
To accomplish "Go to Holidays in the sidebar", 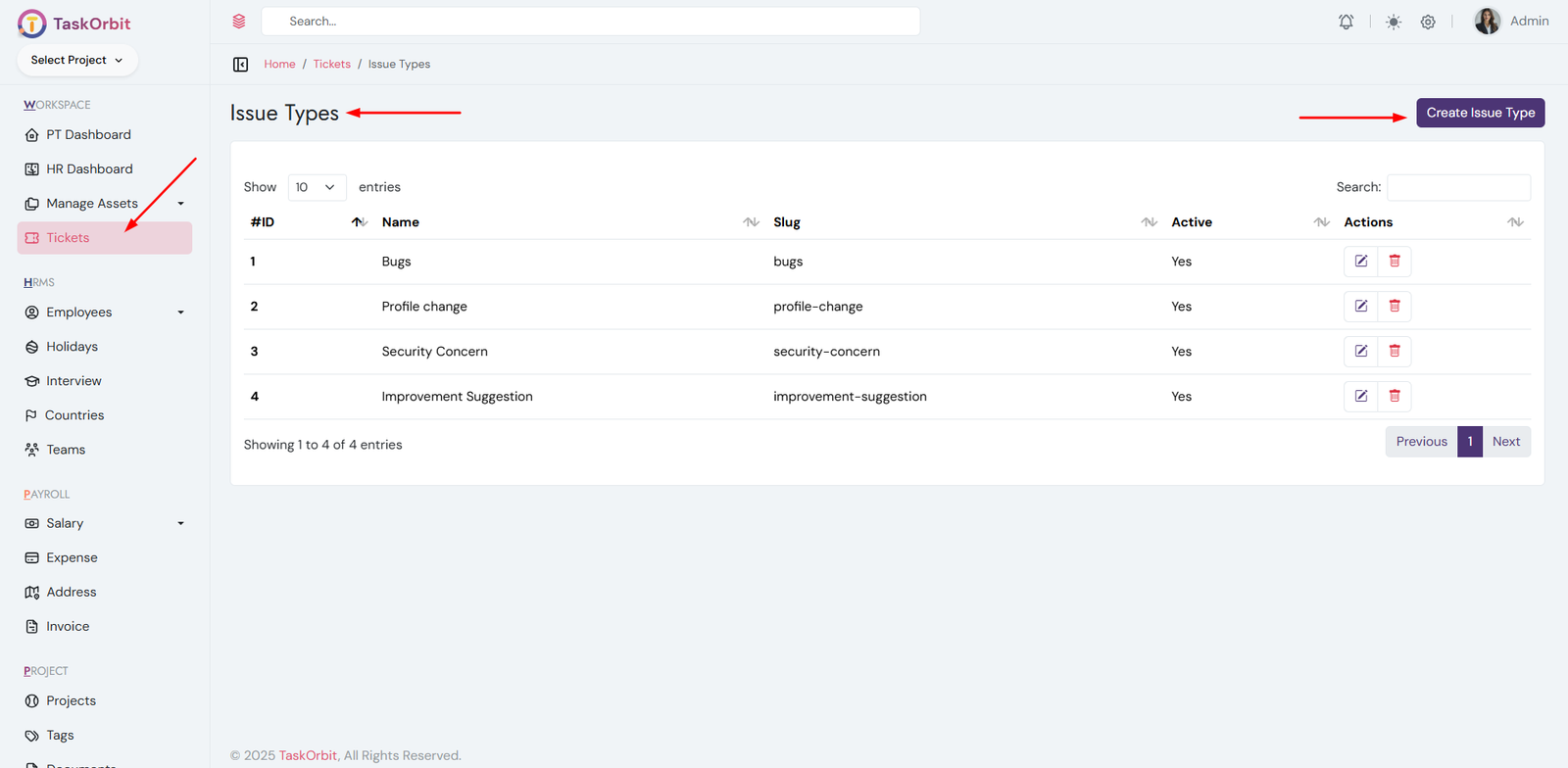I will 72,347.
